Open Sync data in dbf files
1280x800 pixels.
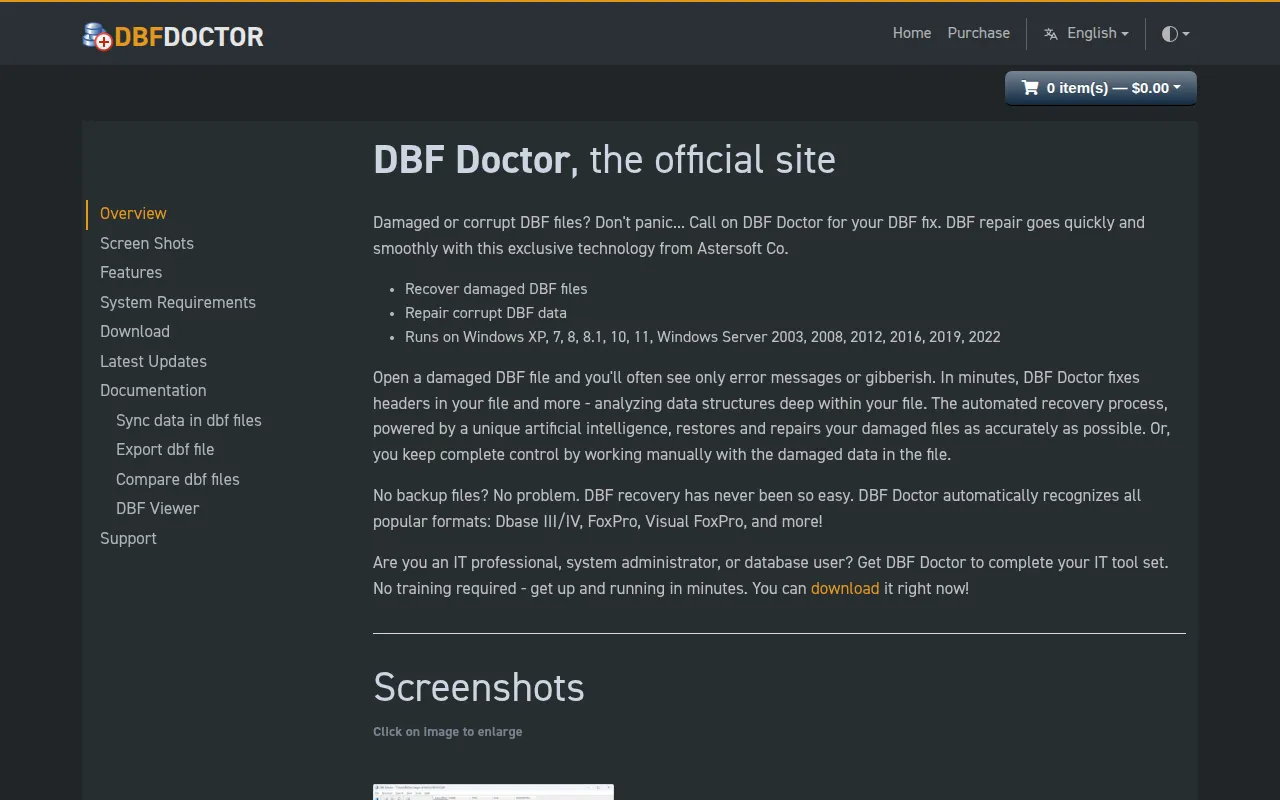[189, 420]
